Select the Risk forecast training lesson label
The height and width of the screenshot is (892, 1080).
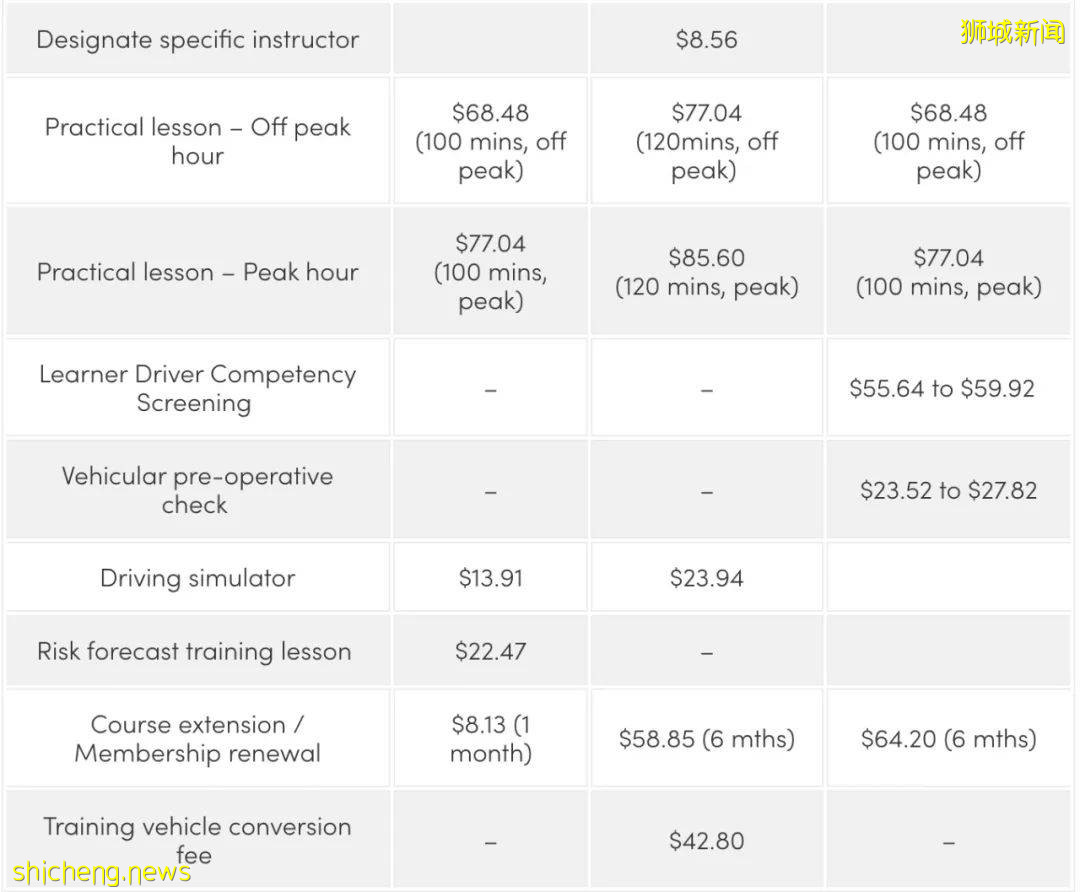(x=194, y=651)
